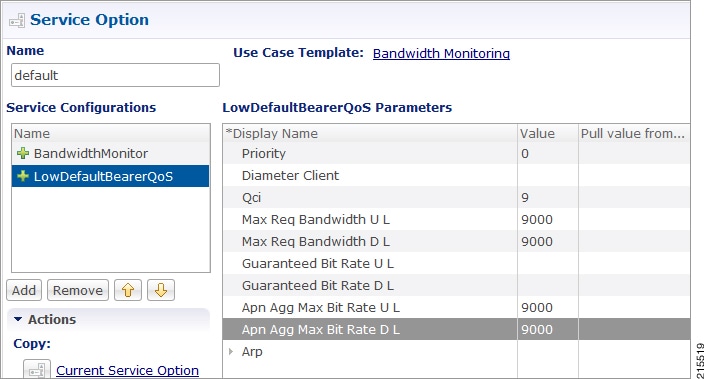Click the Qci value cell
This screenshot has height=379, width=704.
click(x=548, y=198)
